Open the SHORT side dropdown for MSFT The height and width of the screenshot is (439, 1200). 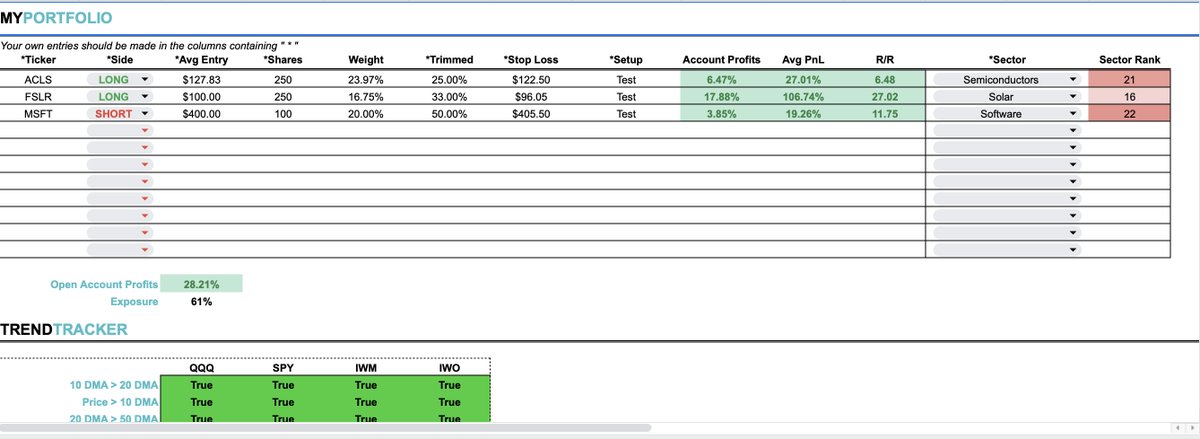click(119, 114)
